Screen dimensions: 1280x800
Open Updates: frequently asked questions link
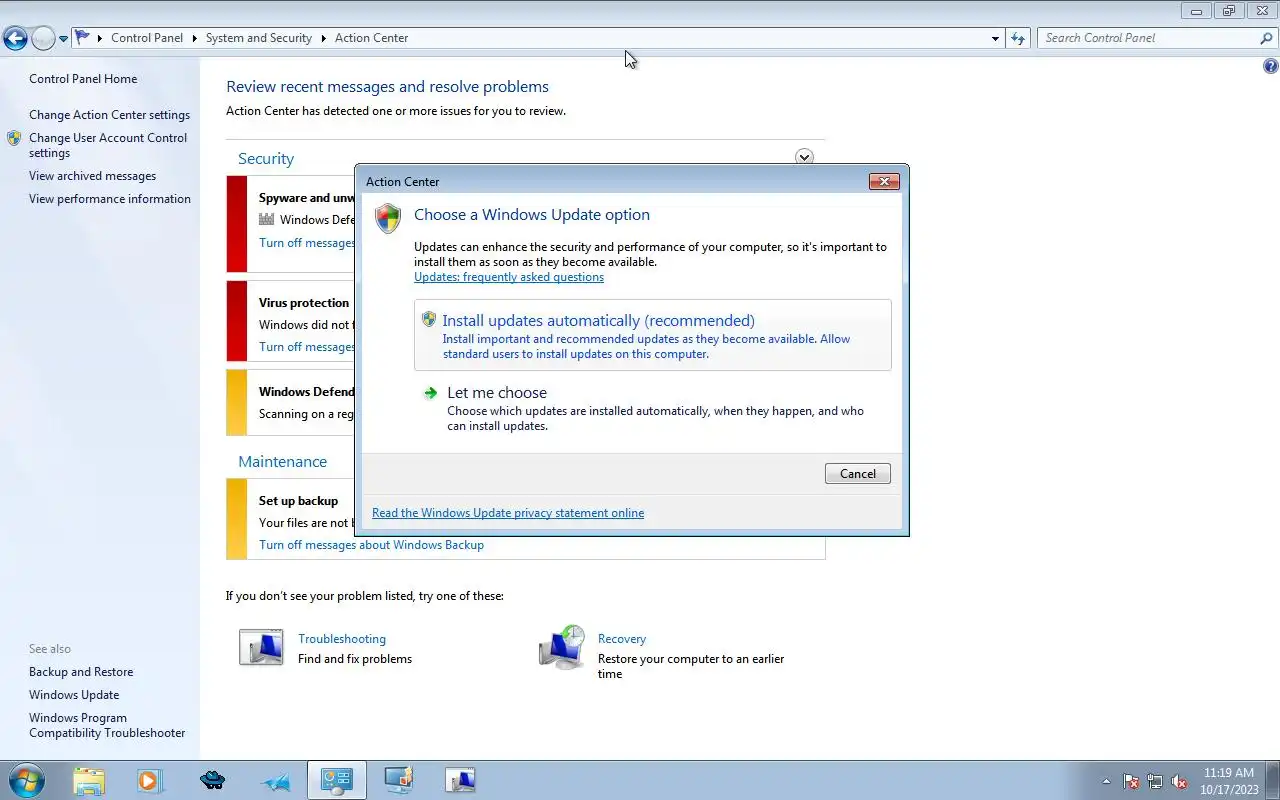509,277
